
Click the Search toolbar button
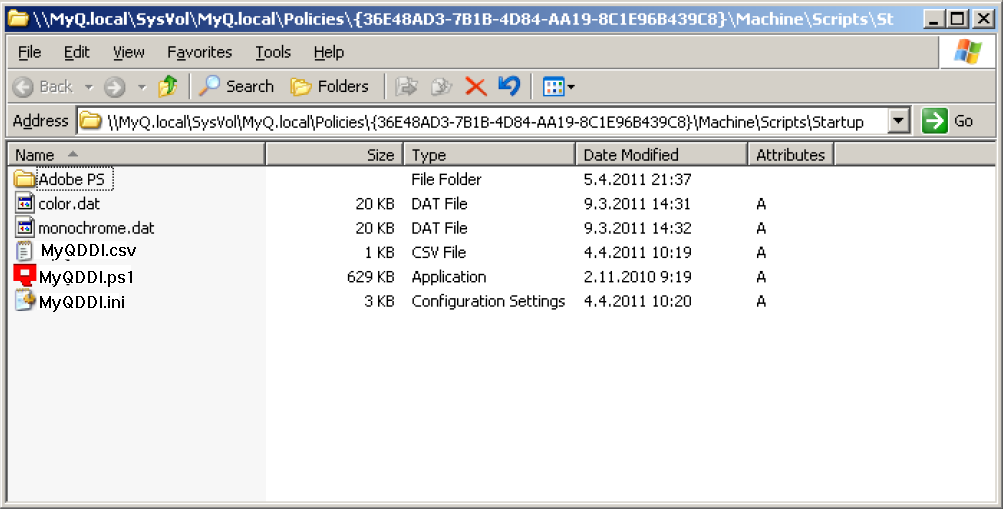pos(237,87)
